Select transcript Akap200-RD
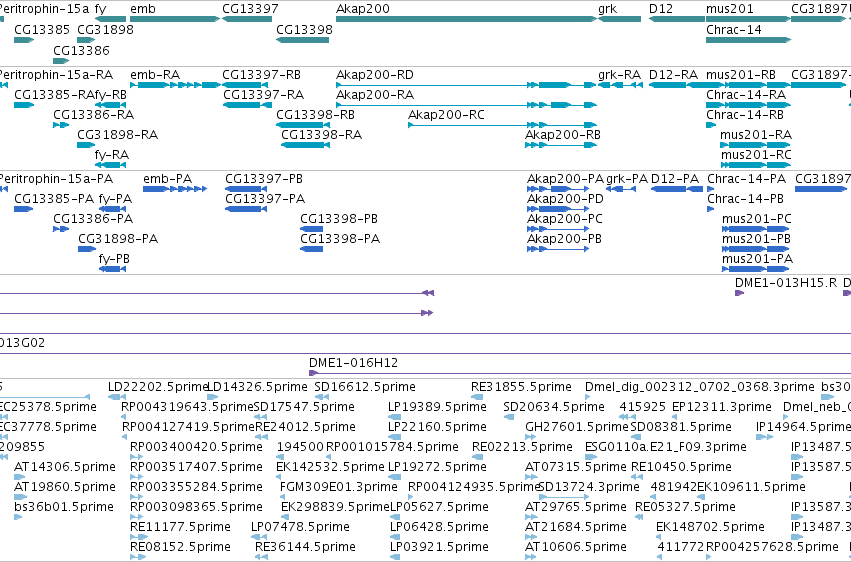 pyautogui.click(x=466, y=85)
